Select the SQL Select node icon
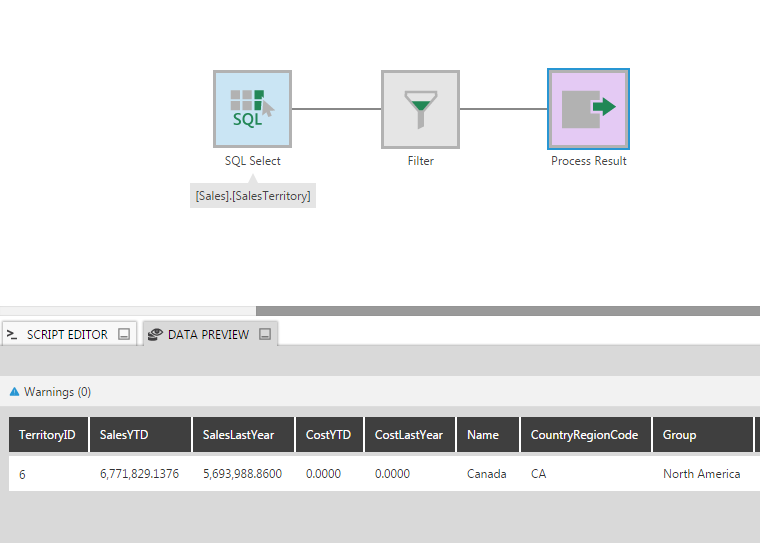Viewport: 760px width, 543px height. click(x=253, y=109)
